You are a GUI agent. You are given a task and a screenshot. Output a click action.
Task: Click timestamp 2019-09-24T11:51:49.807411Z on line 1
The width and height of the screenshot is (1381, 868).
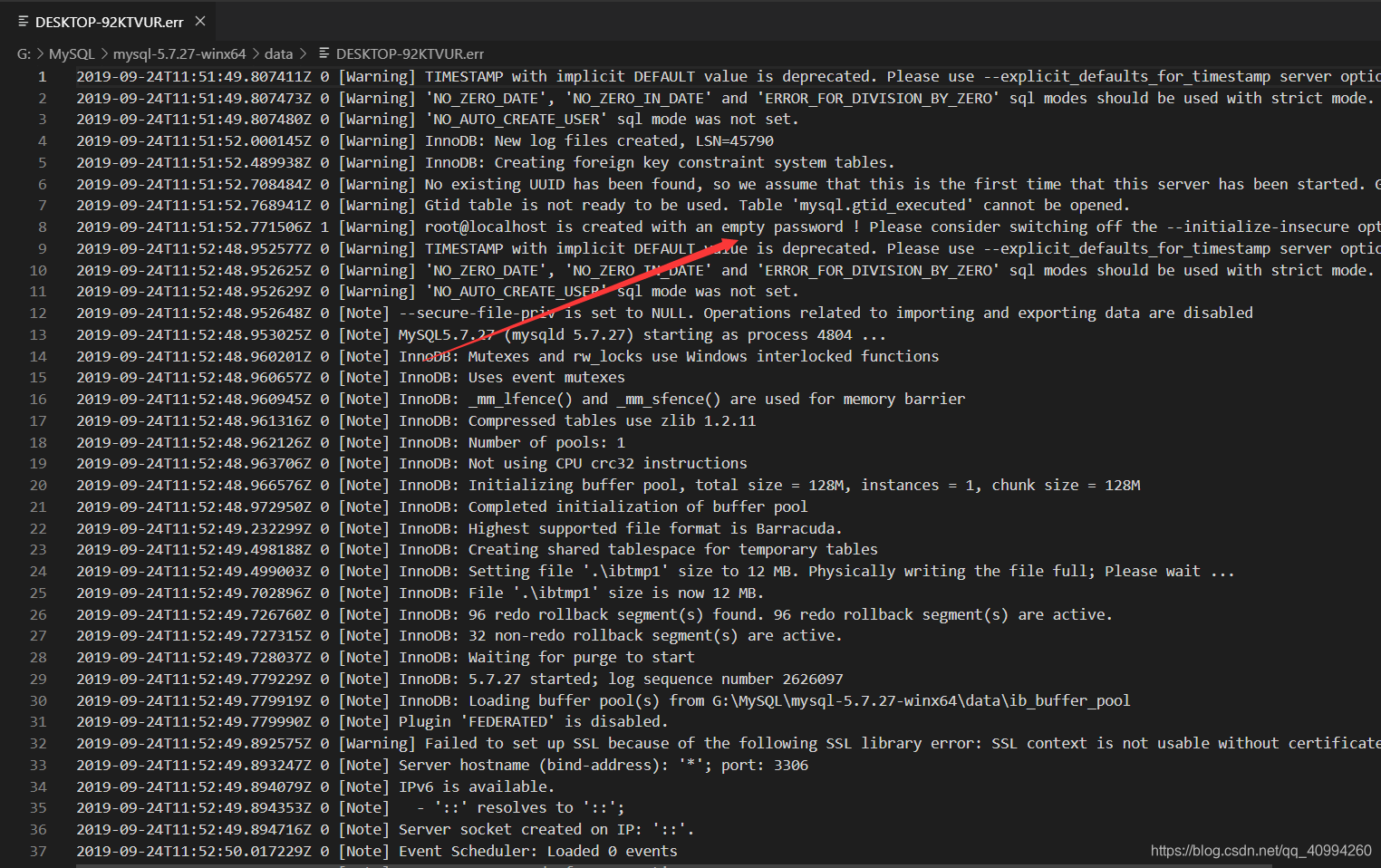pyautogui.click(x=194, y=77)
